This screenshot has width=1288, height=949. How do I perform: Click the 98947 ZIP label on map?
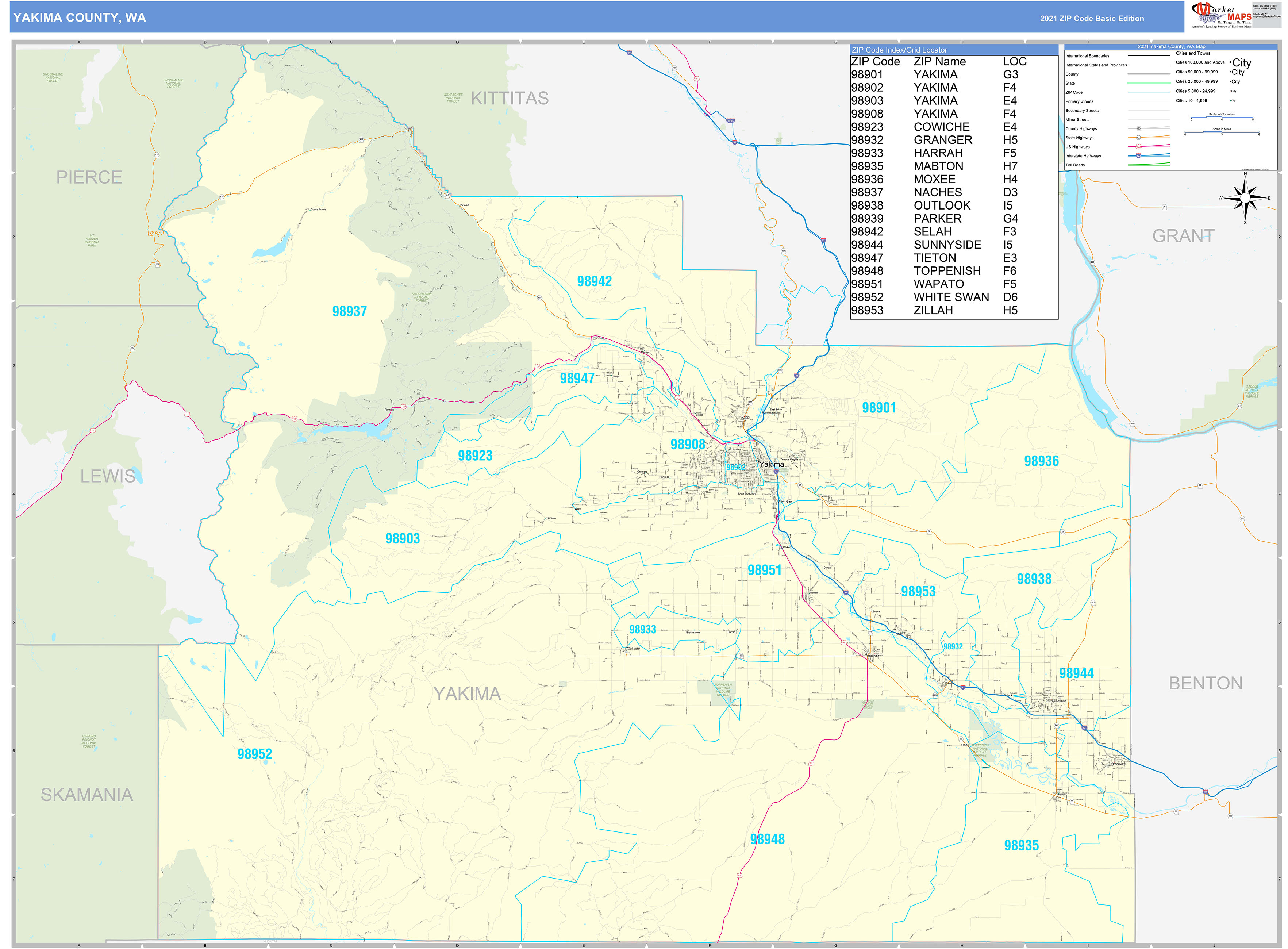coord(577,379)
